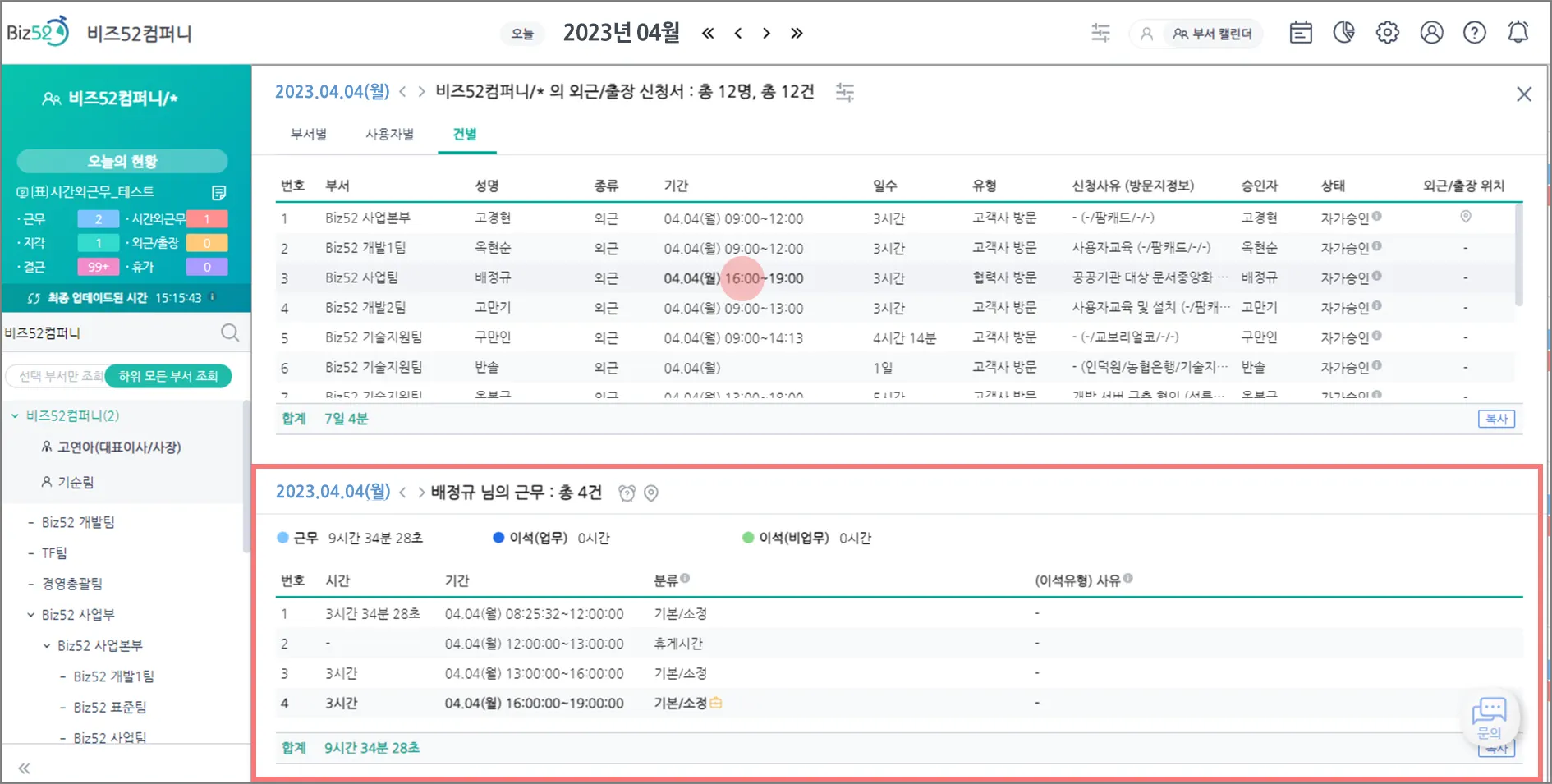Open the 시간외근무_테스트 document icon
Screen dimensions: 1552x784
[218, 192]
